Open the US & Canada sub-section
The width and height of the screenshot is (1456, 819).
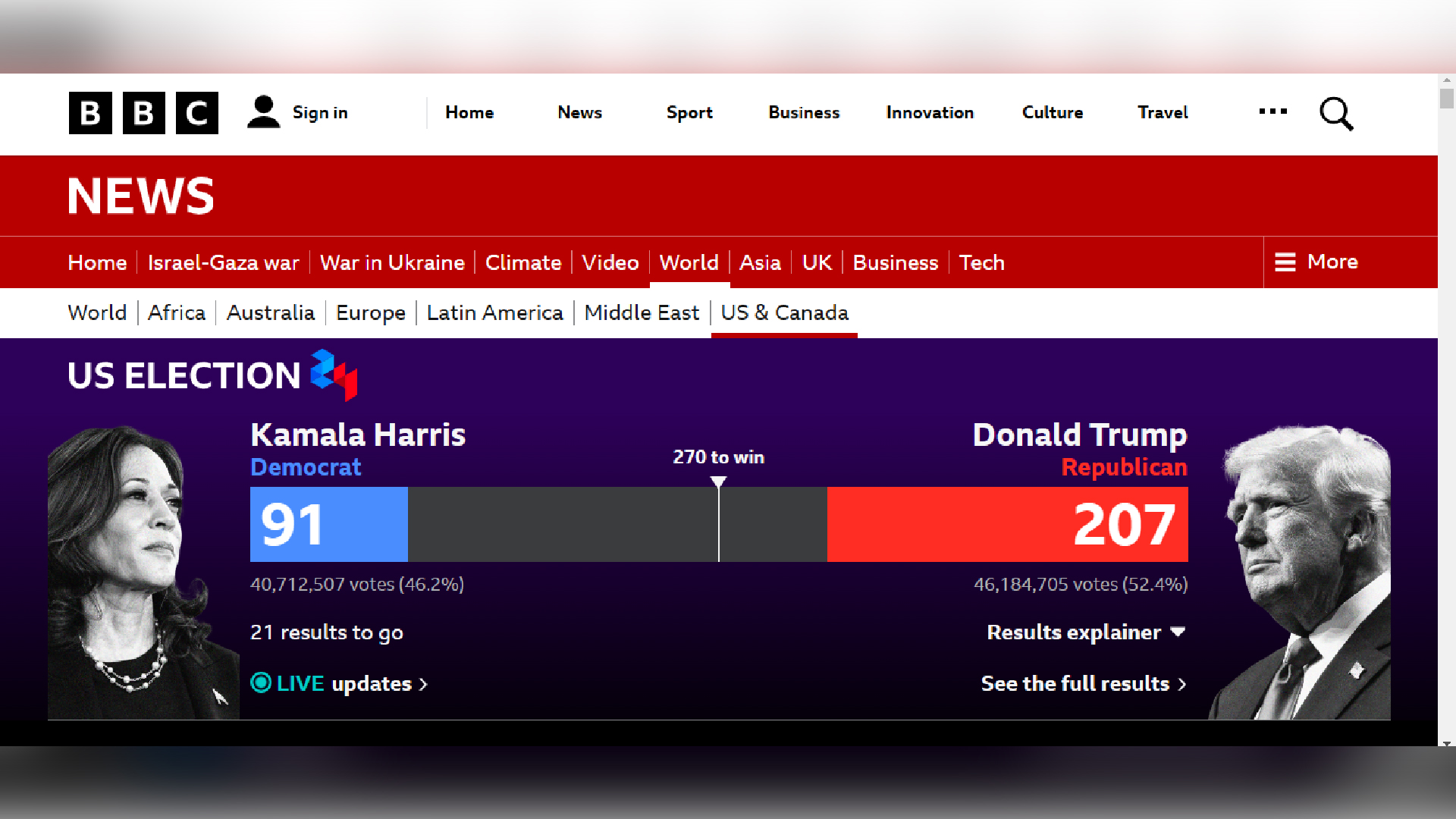pos(785,312)
